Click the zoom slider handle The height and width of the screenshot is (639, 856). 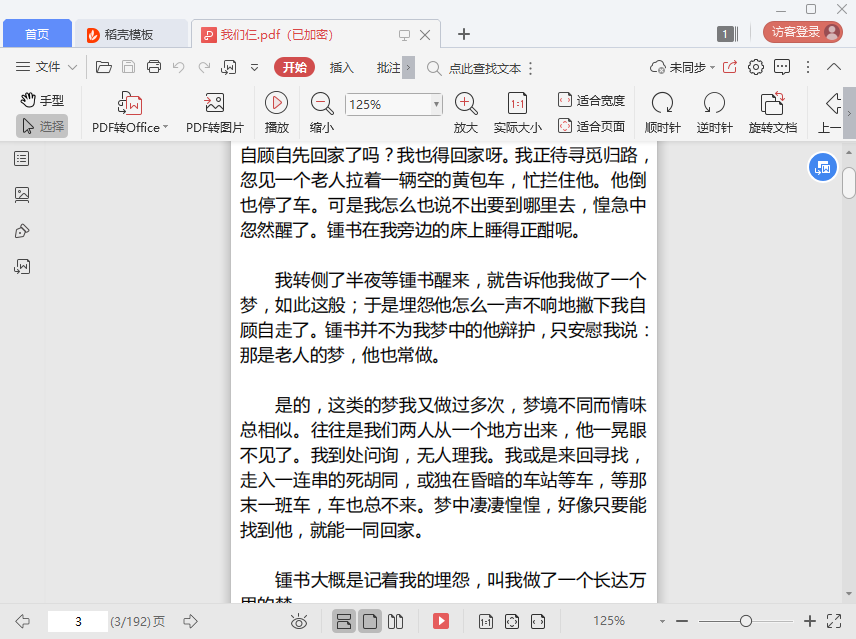[746, 621]
